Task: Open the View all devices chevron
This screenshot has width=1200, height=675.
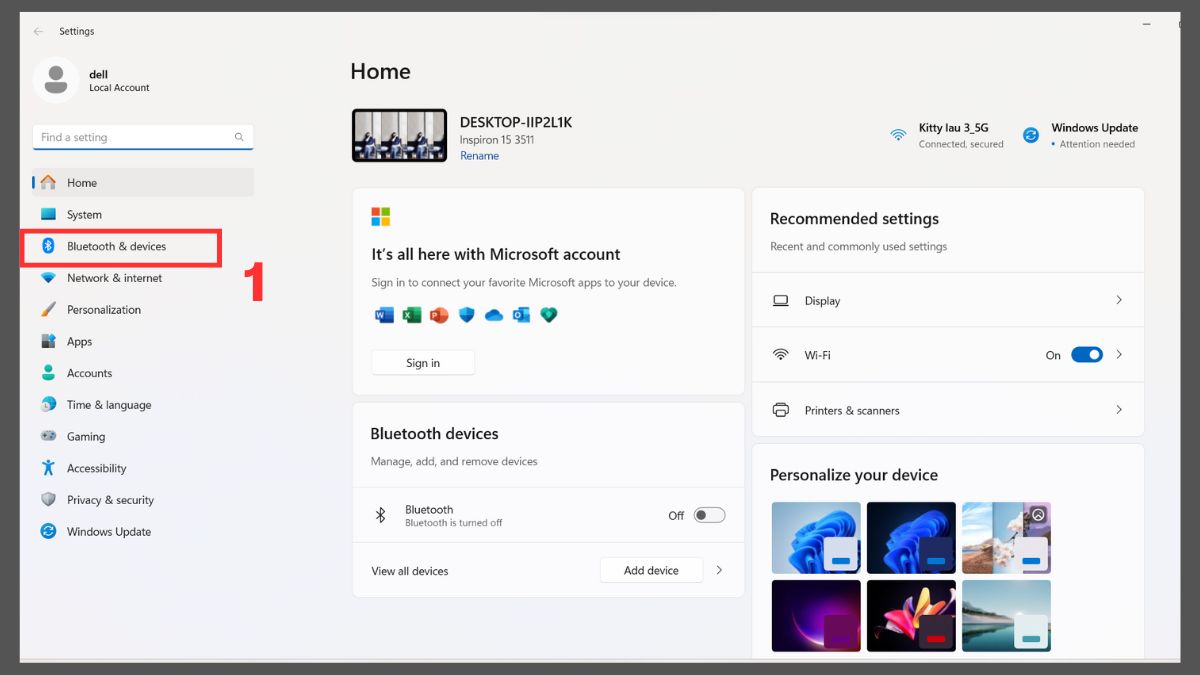Action: (x=719, y=570)
